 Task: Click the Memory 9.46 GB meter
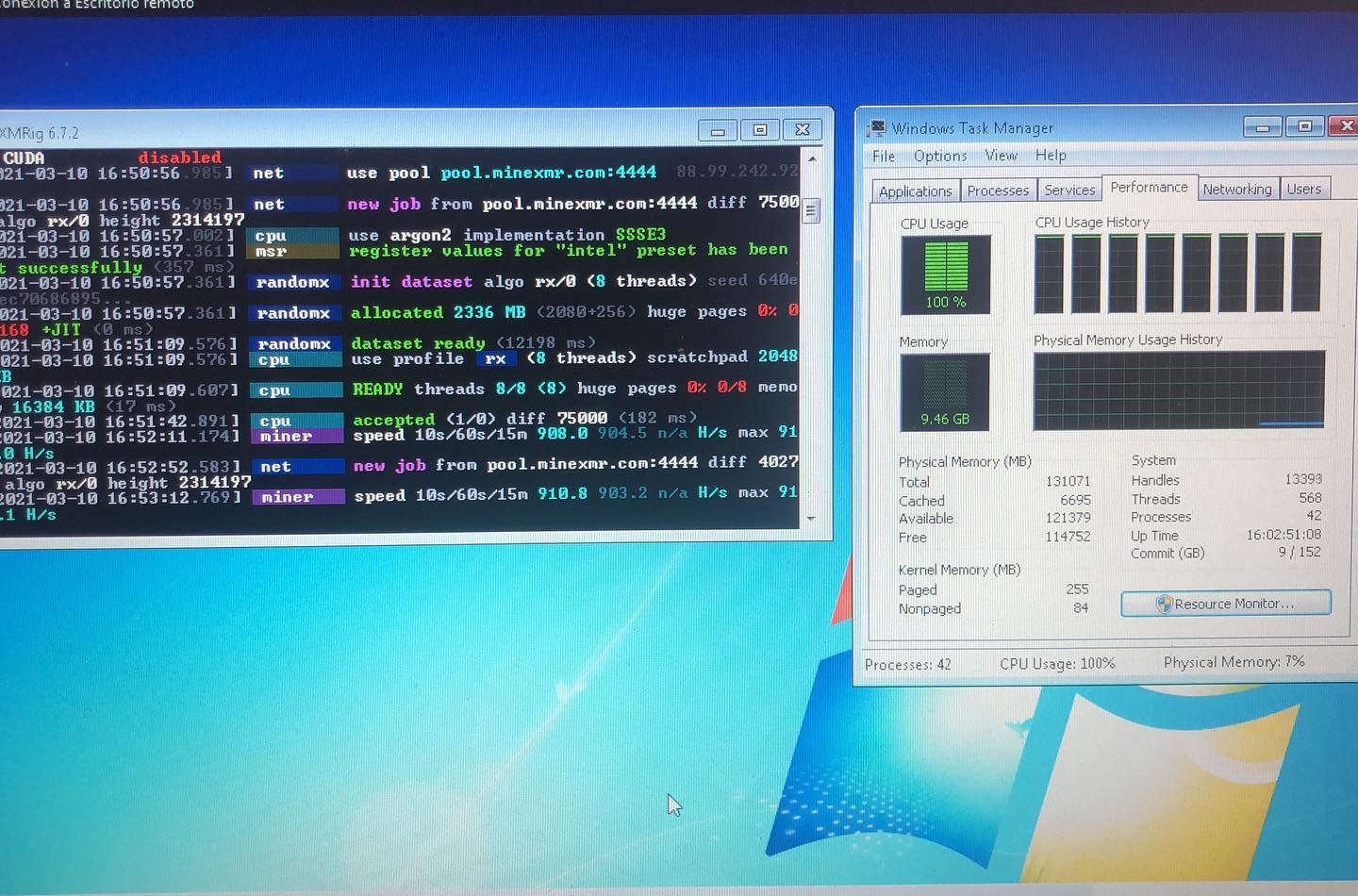(945, 391)
